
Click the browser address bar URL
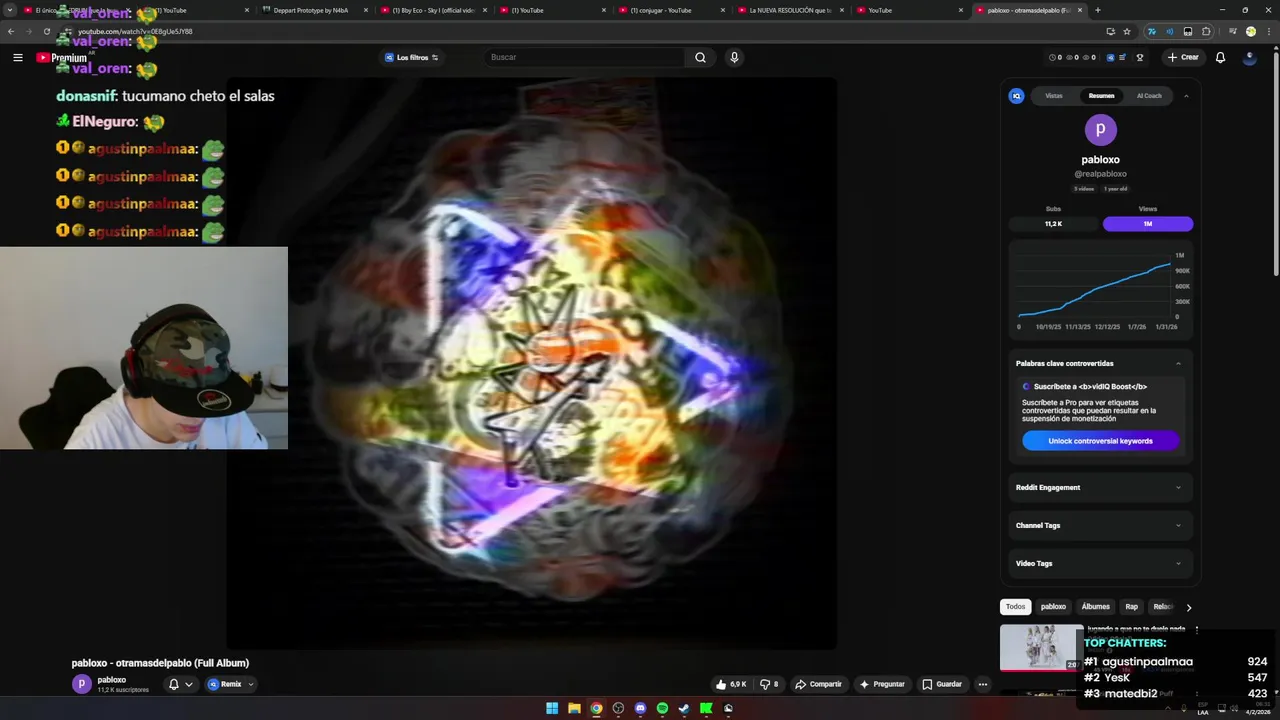135,31
